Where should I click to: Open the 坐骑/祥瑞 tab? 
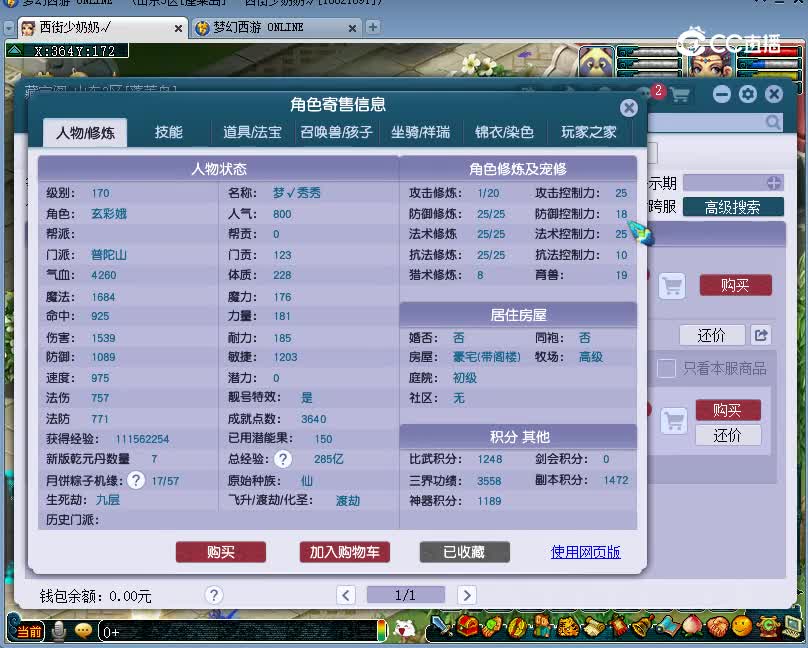pos(420,132)
